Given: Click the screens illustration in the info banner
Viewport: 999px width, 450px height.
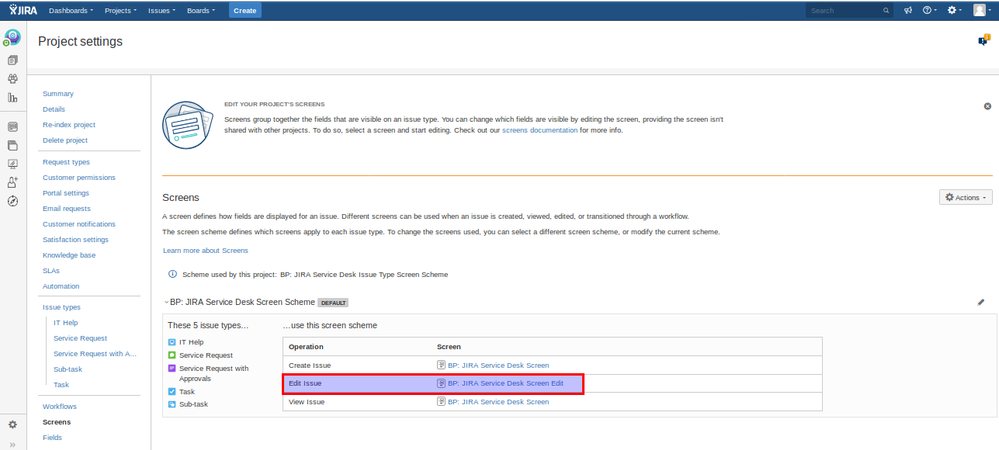Looking at the screenshot, I should coord(186,124).
